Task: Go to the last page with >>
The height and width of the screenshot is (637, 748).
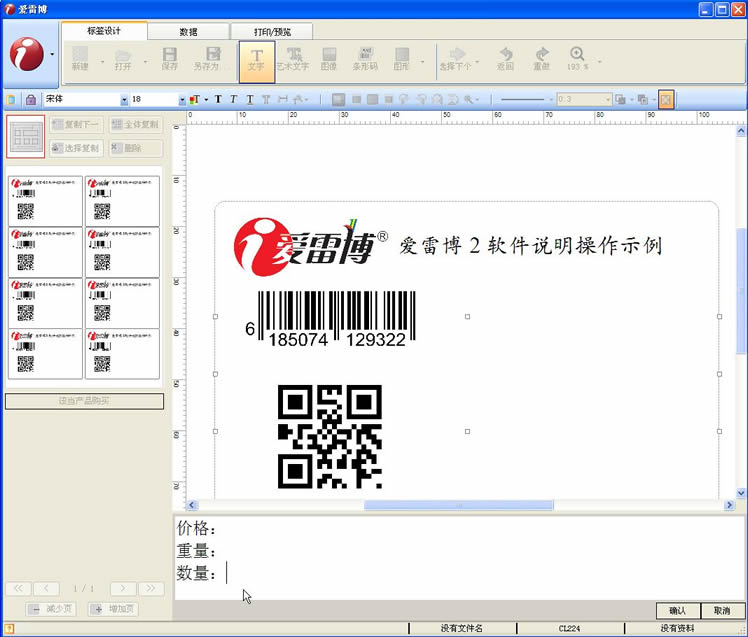Action: coord(151,588)
